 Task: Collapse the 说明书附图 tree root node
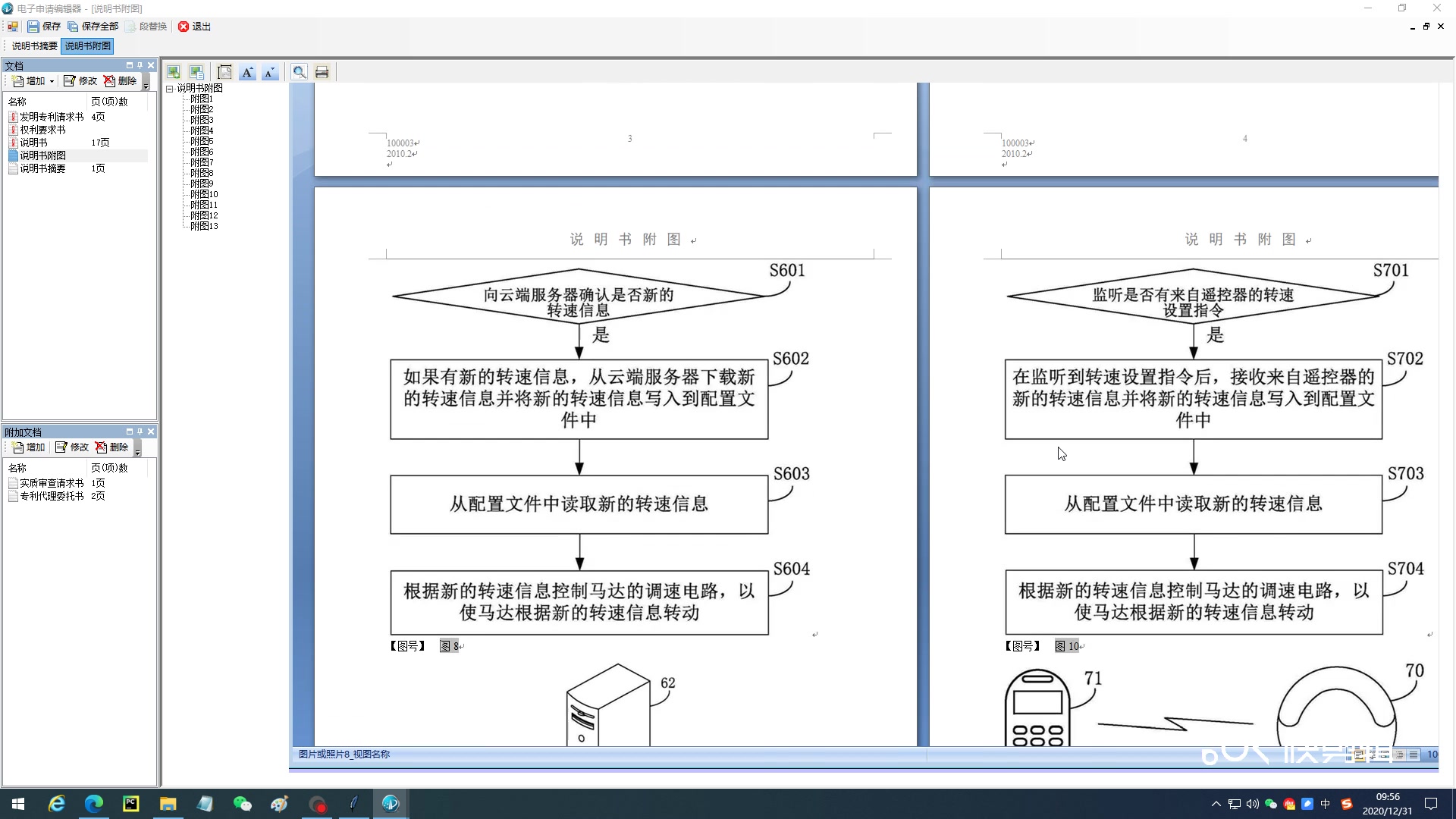click(170, 89)
